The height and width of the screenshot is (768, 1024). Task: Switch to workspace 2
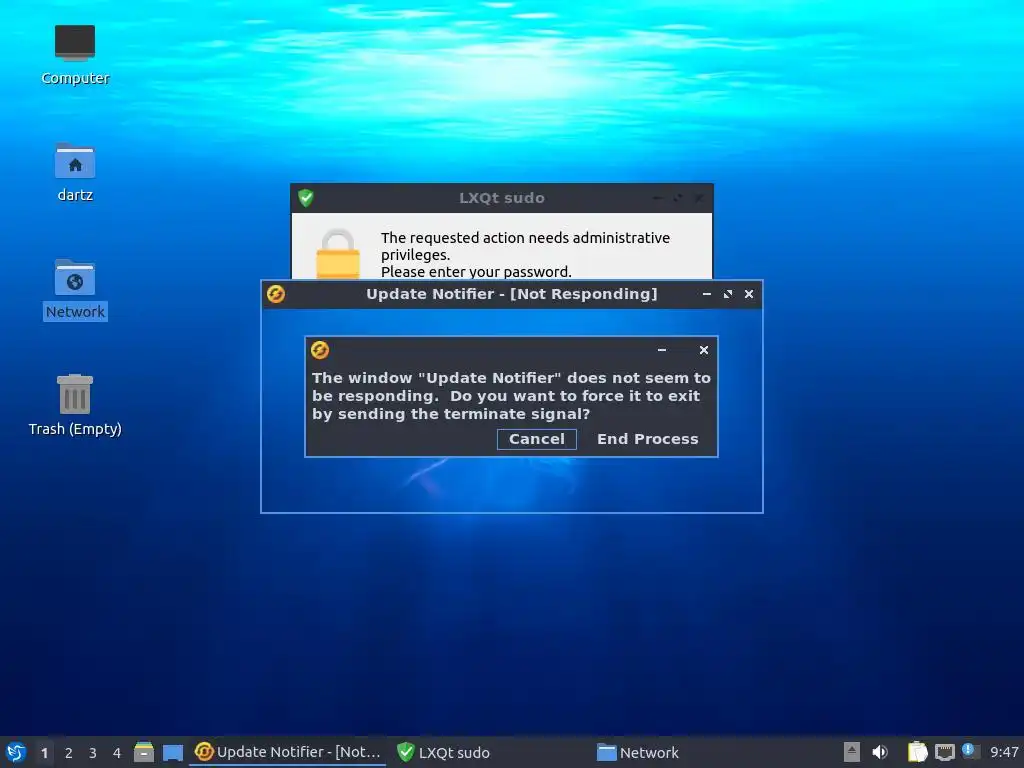[69, 753]
